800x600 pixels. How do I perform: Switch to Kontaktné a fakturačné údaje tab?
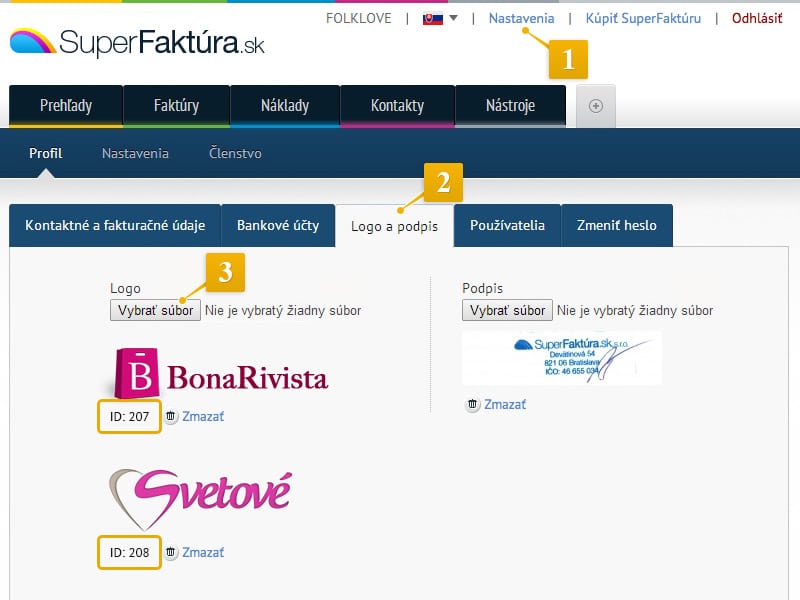(115, 226)
